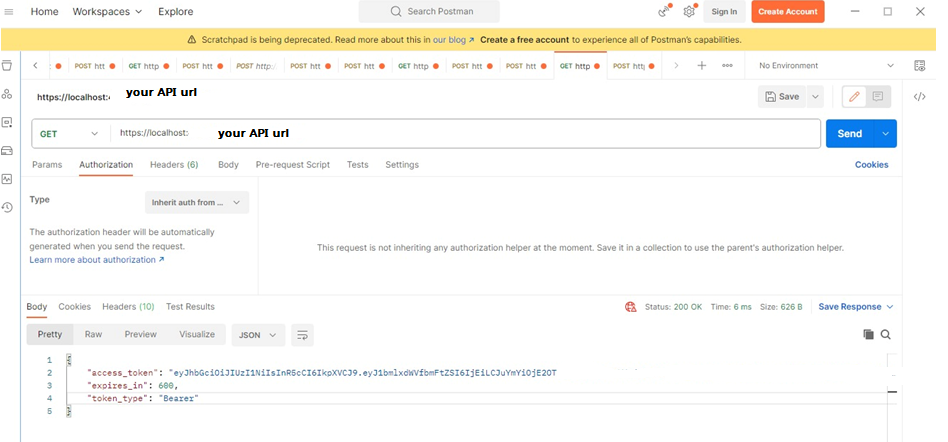Image resolution: width=948 pixels, height=442 pixels.
Task: Select the response Body tab
Action: coord(37,307)
